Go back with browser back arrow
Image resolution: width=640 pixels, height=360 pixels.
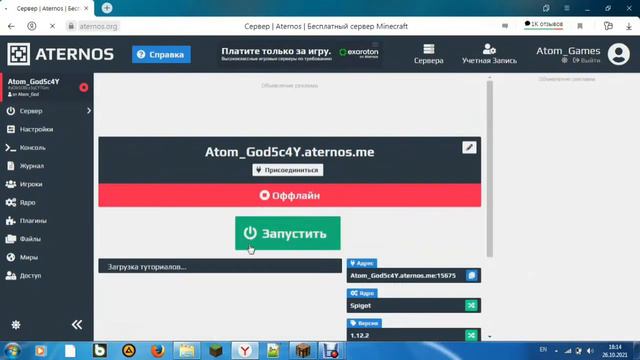[x=11, y=26]
